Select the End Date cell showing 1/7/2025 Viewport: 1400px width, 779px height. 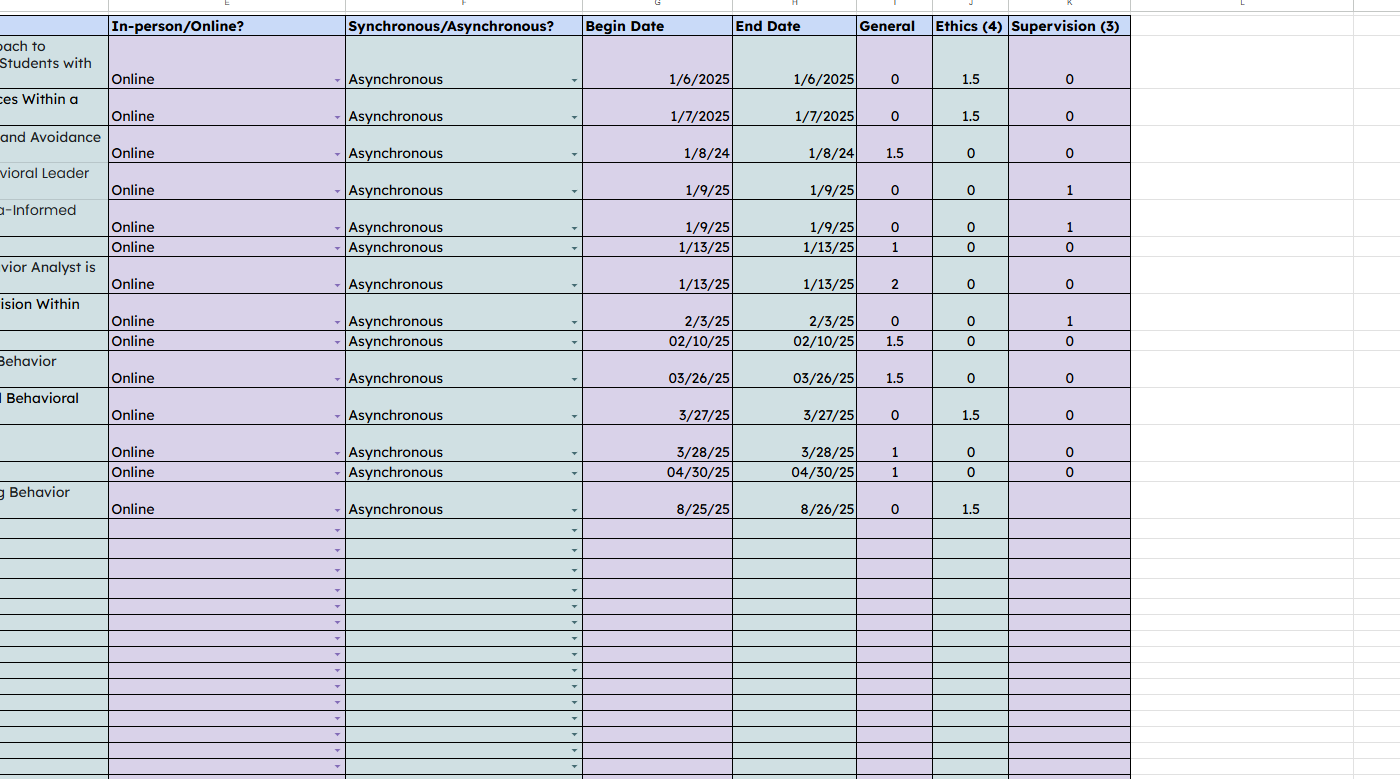tap(794, 116)
